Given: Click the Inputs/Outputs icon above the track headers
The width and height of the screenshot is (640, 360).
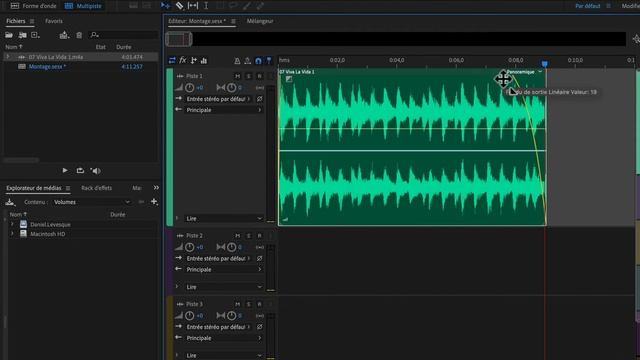Looking at the screenshot, I should click(172, 60).
